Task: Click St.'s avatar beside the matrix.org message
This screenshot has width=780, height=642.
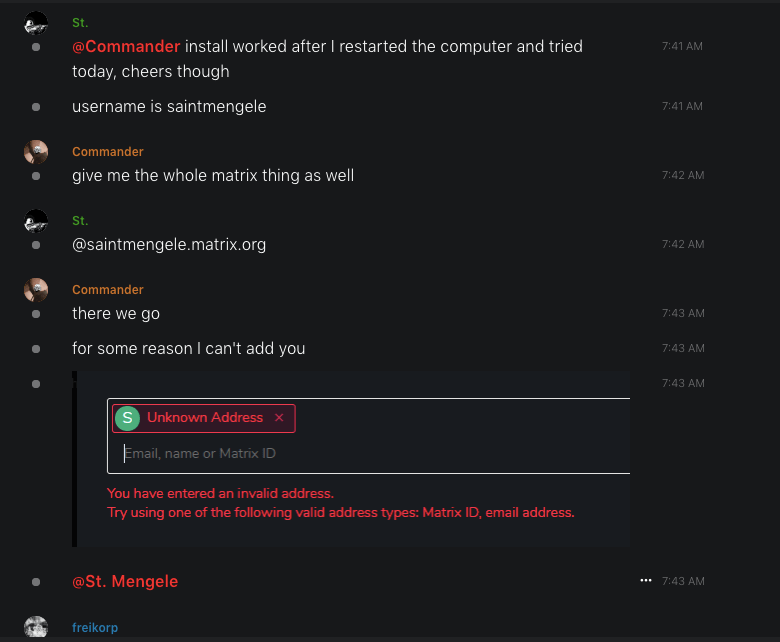Action: tap(36, 221)
